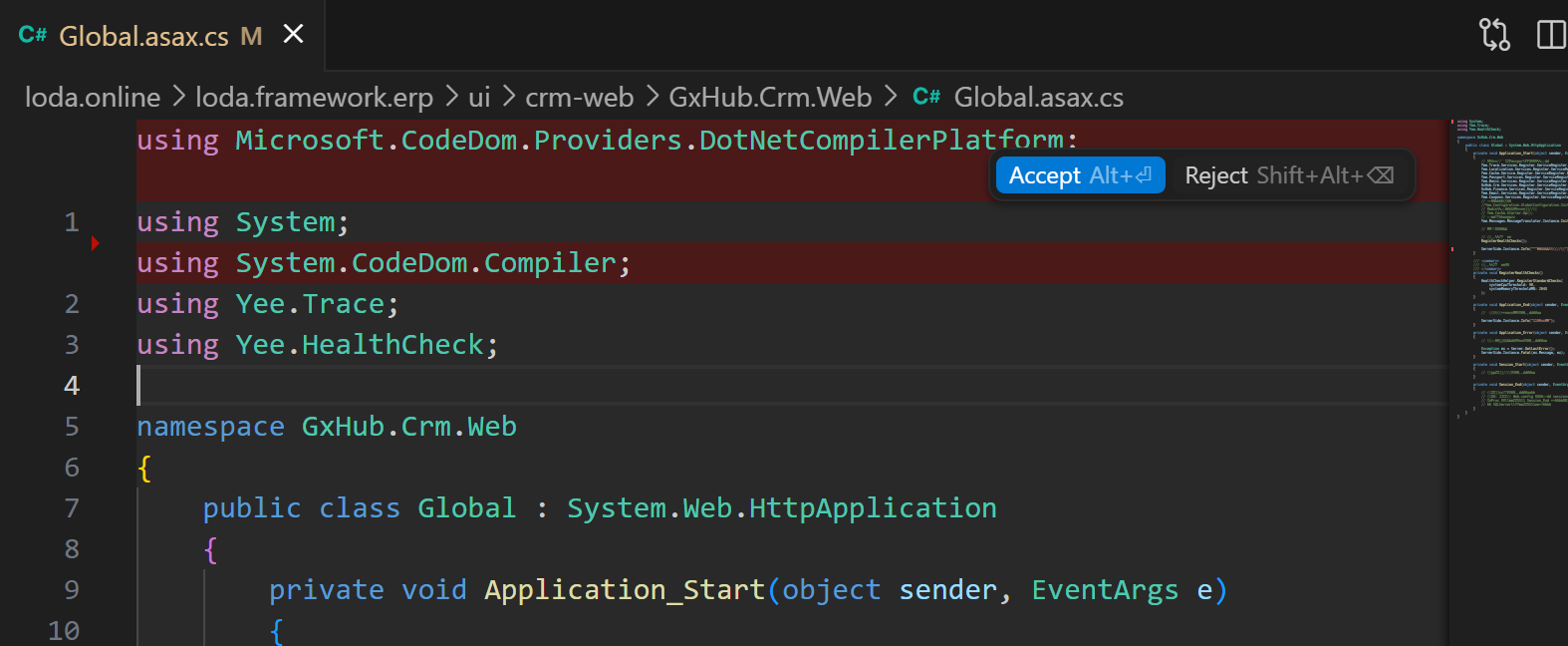Click the red diff arrow in the gutter
The width and height of the screenshot is (1568, 646).
[95, 243]
